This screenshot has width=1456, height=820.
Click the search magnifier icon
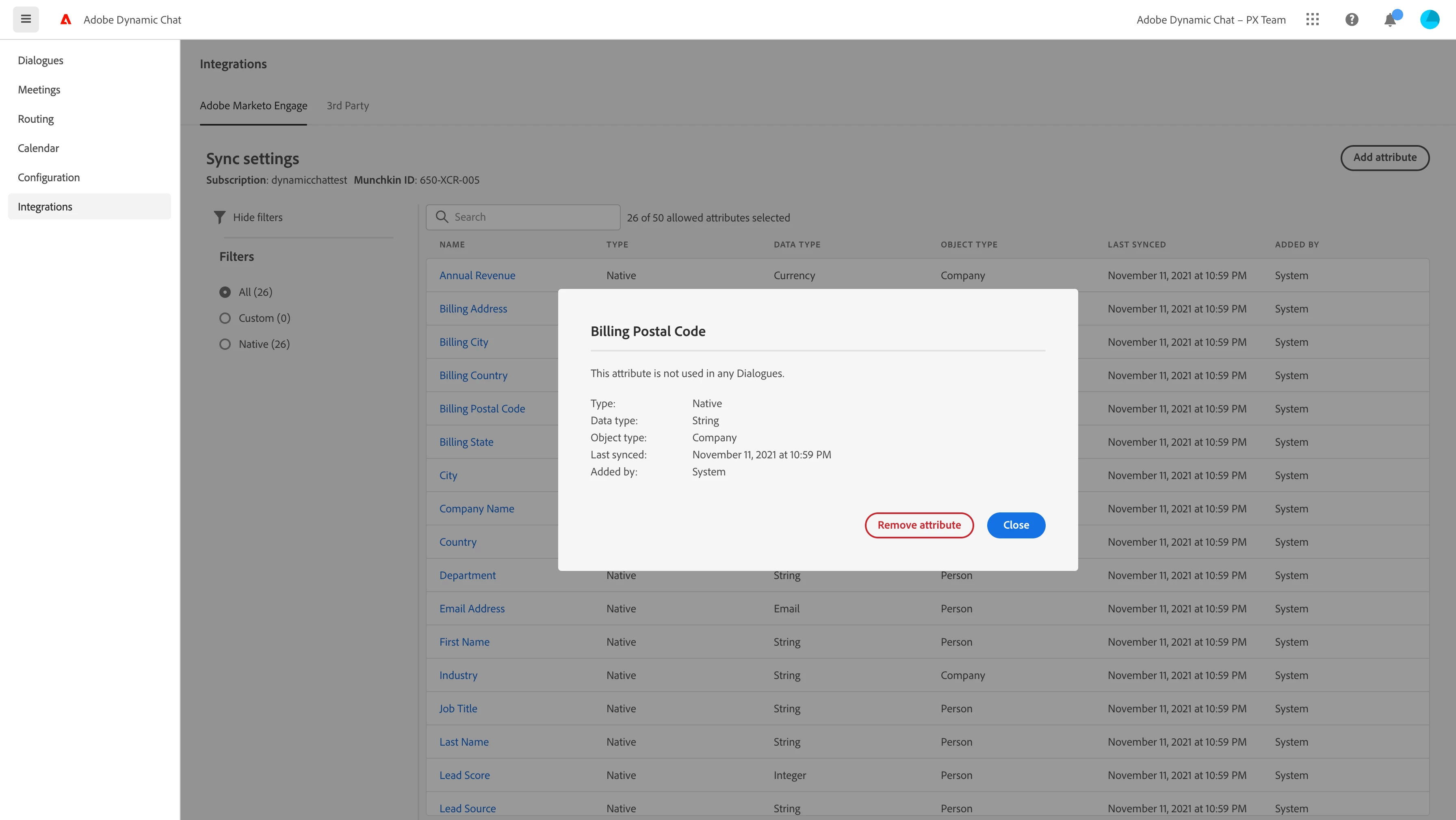point(442,217)
